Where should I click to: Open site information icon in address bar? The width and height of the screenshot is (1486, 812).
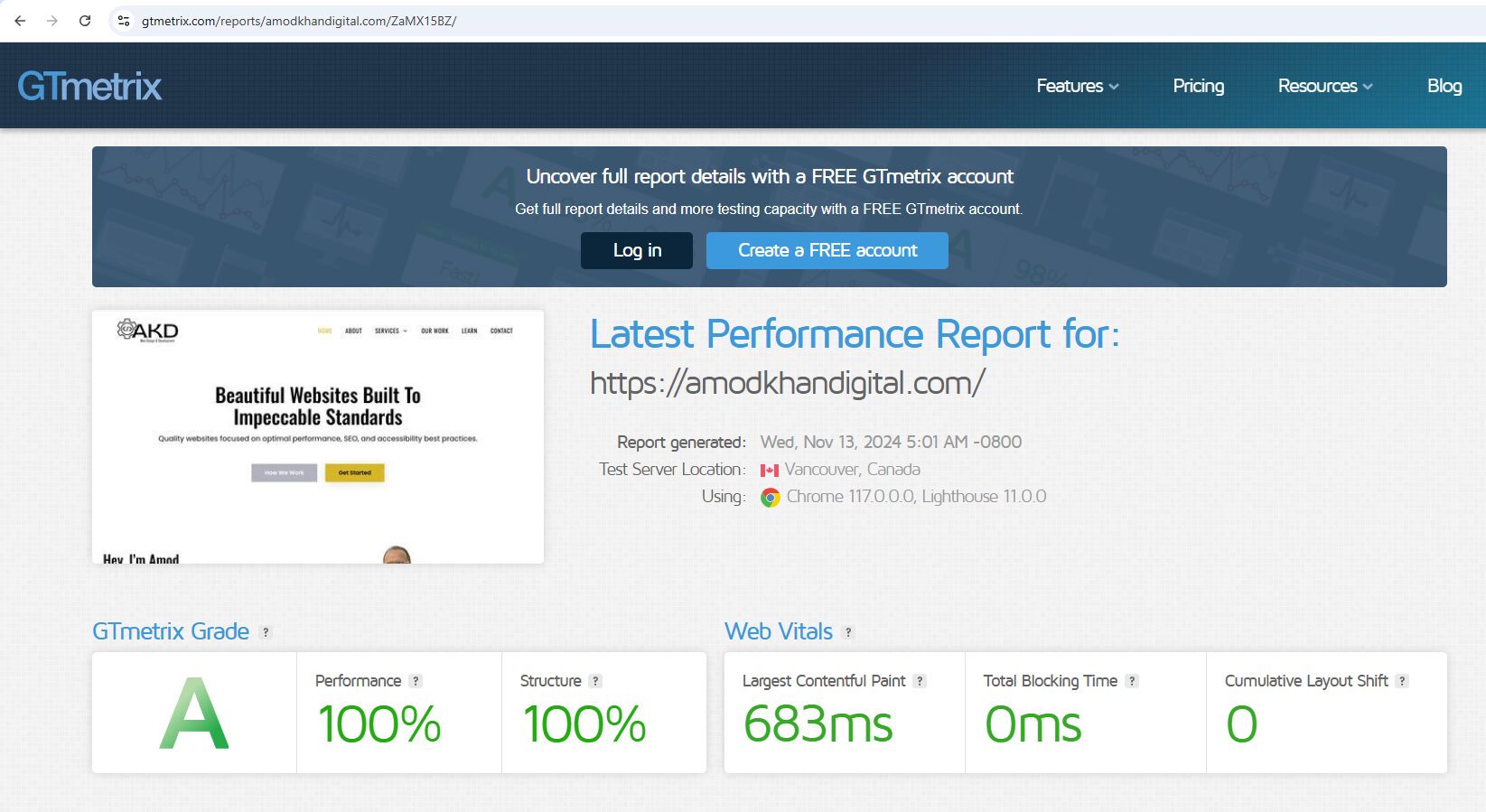pyautogui.click(x=124, y=21)
